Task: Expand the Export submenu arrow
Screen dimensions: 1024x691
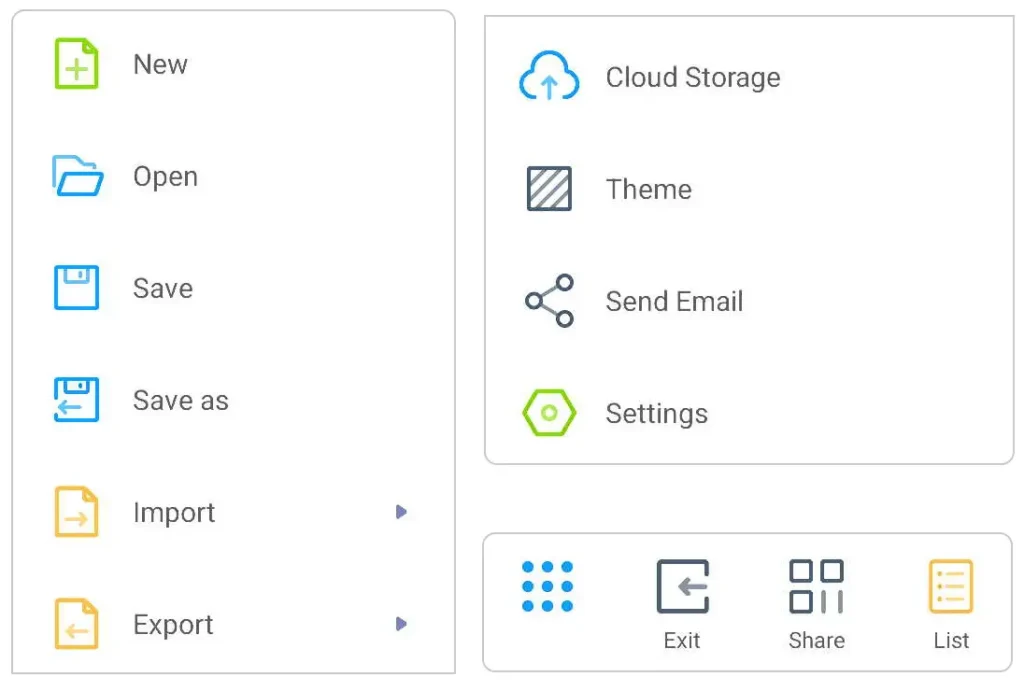Action: tap(401, 624)
